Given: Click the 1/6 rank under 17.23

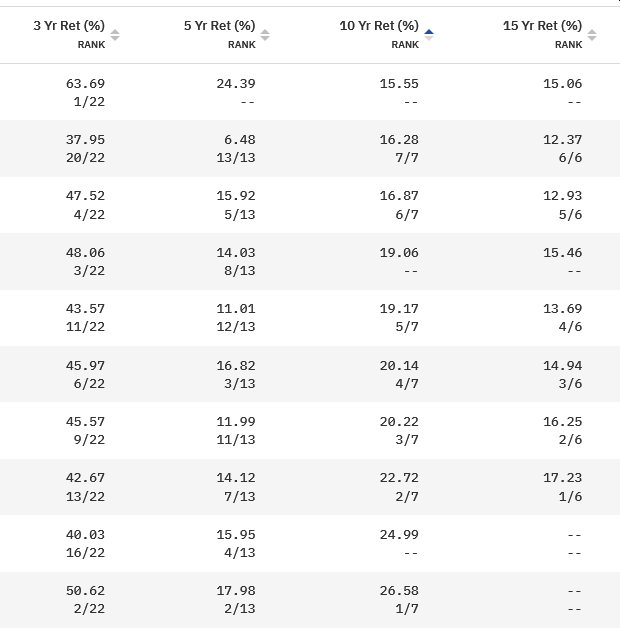Looking at the screenshot, I should [570, 497].
